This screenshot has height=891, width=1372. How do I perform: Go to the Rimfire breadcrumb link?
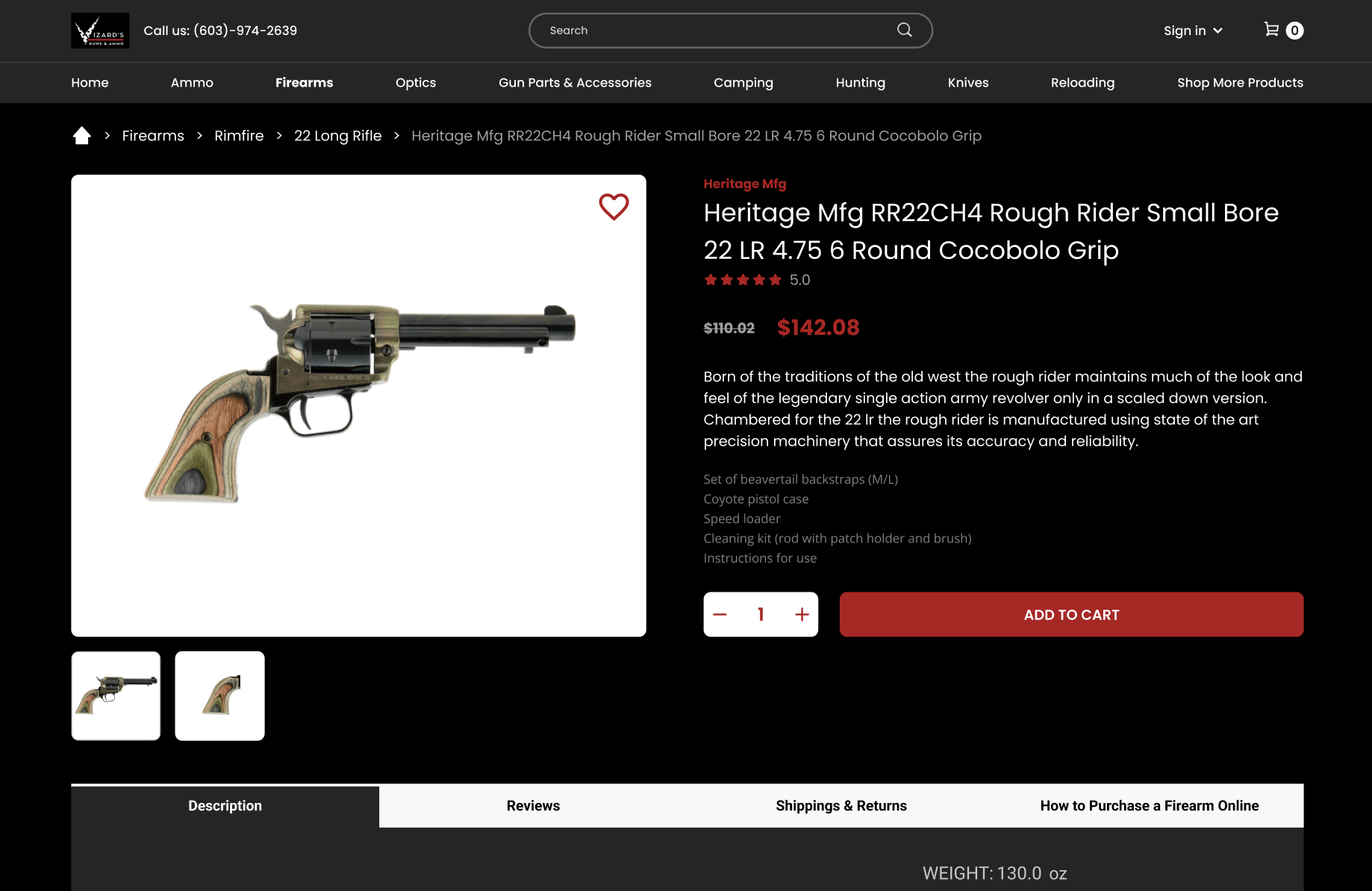239,136
